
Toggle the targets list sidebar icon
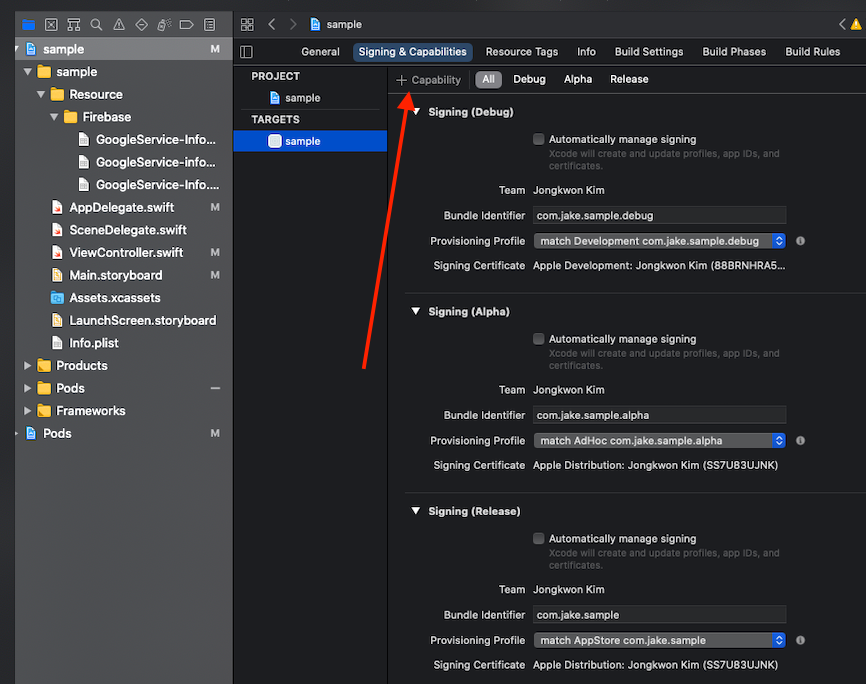pos(246,52)
